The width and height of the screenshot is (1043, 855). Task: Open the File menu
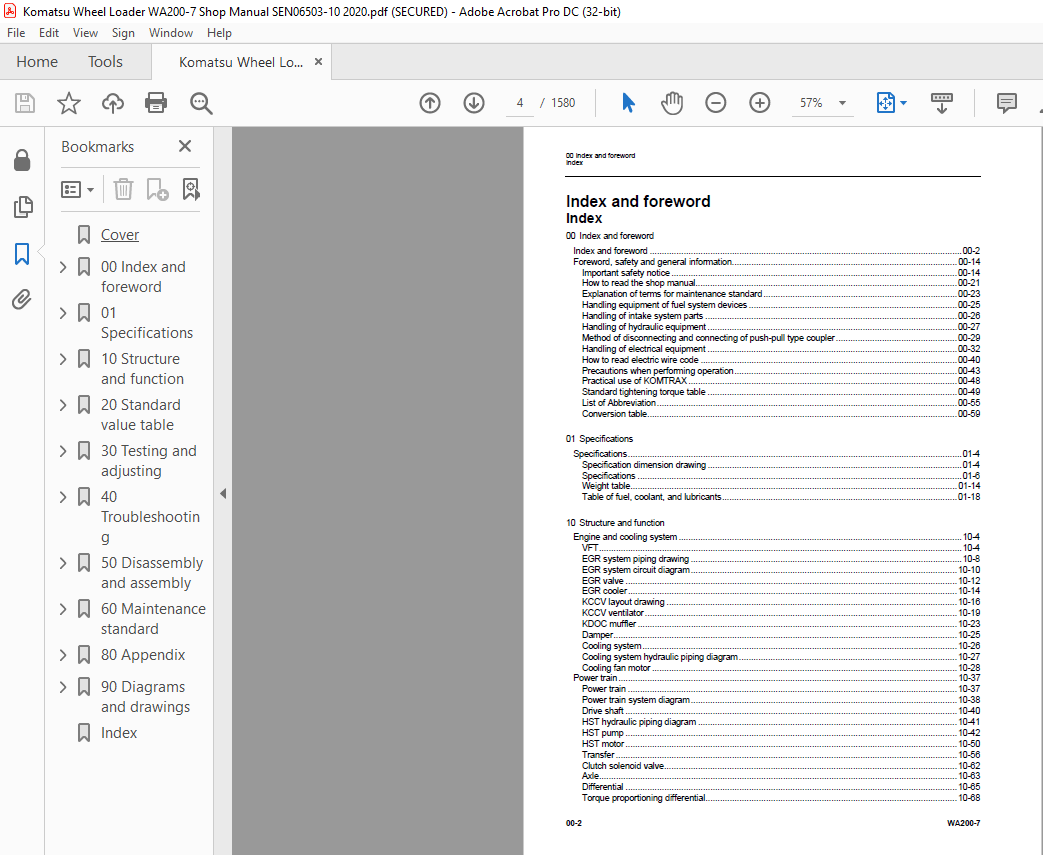(x=16, y=33)
